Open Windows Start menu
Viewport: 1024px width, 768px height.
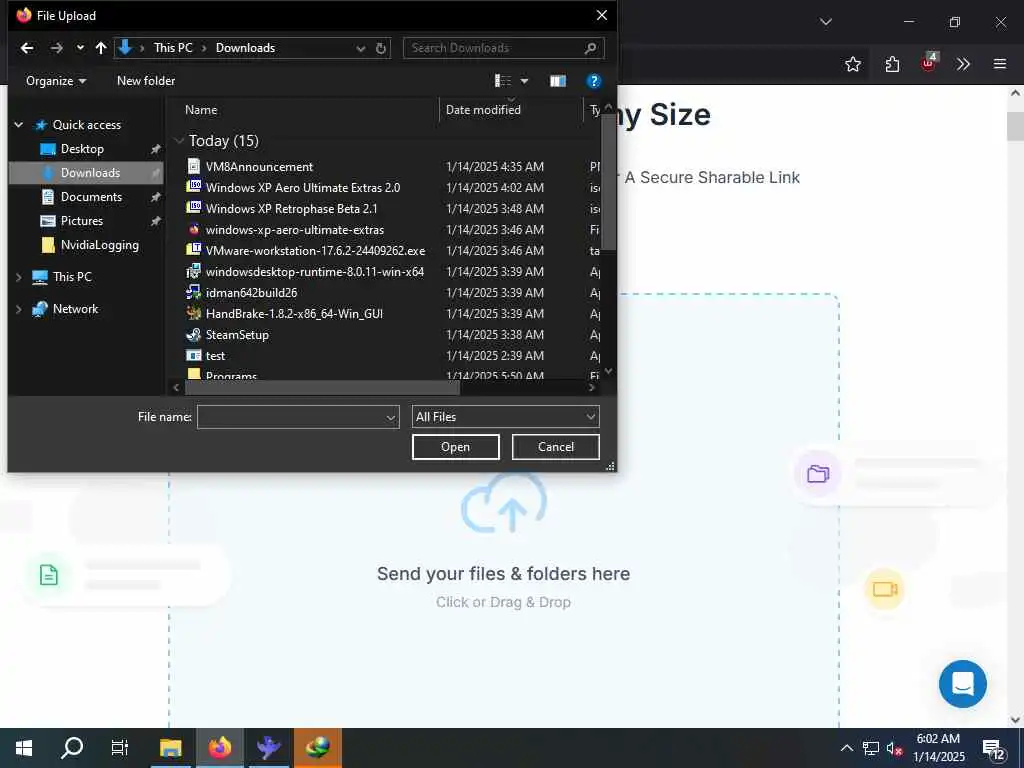point(24,748)
